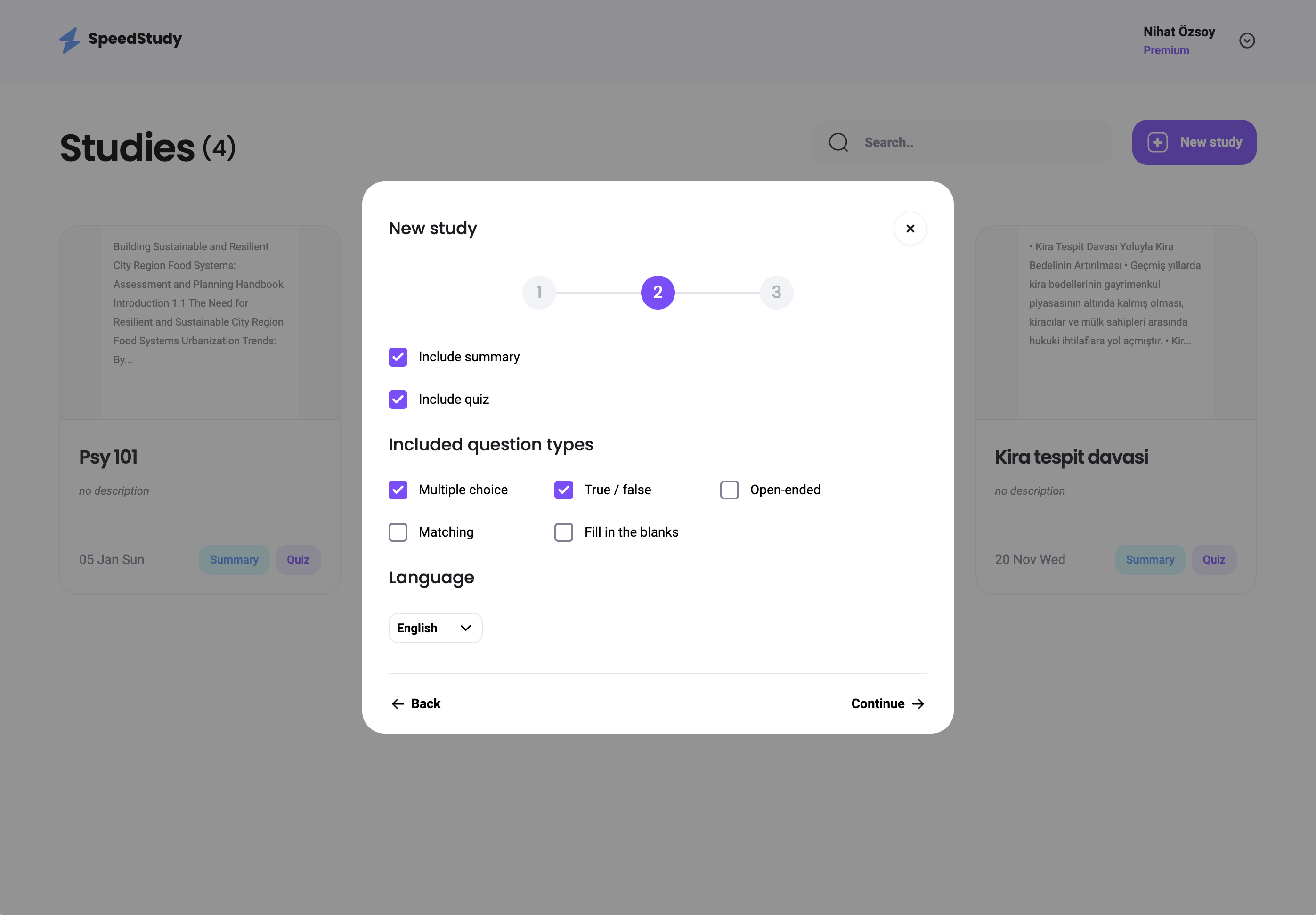Open Quiz tag on Kira tespit davasi
1316x915 pixels.
pos(1213,560)
